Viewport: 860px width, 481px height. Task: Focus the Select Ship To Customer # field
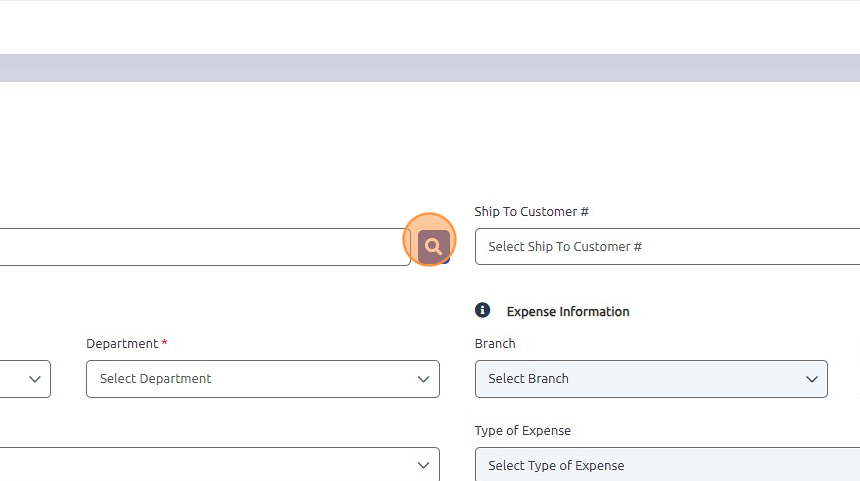pos(667,247)
